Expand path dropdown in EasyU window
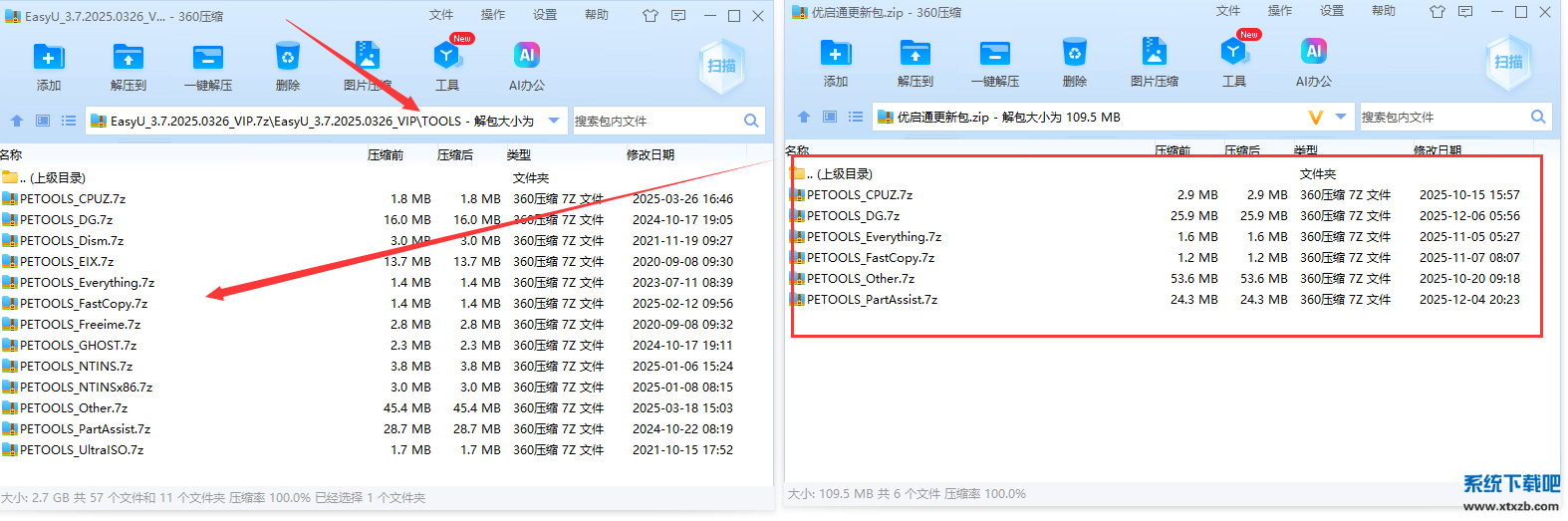 555,121
